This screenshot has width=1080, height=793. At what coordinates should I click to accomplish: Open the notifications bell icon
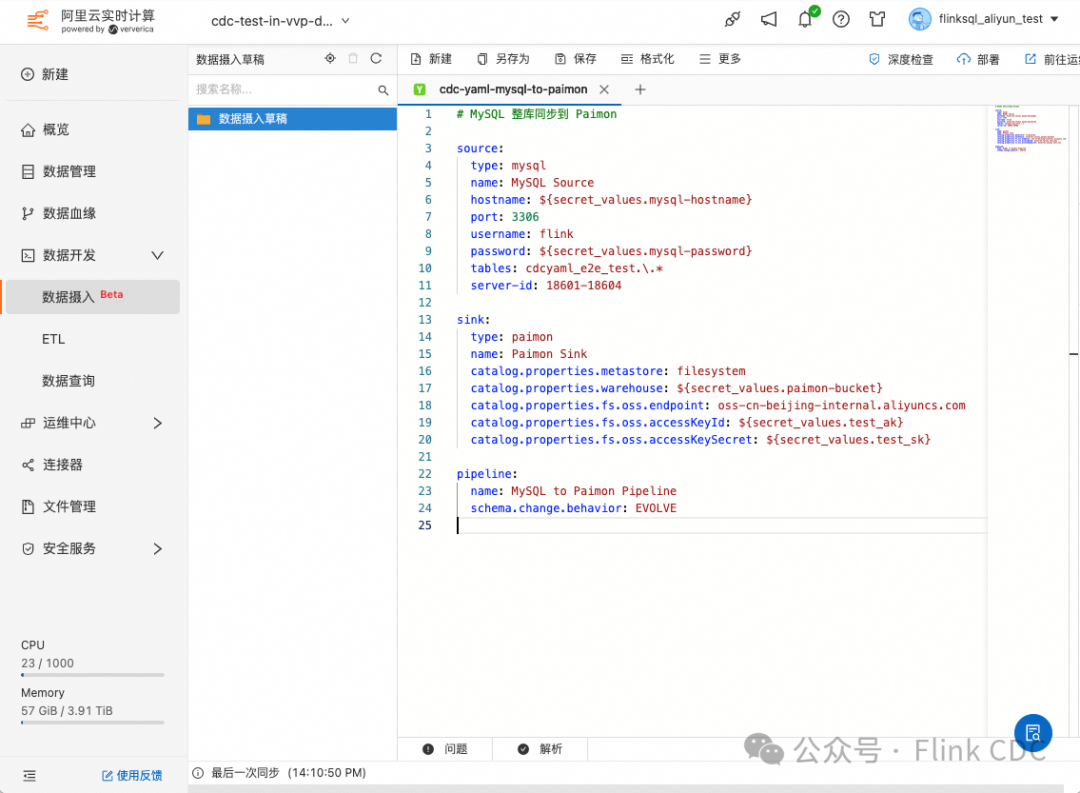(x=805, y=19)
